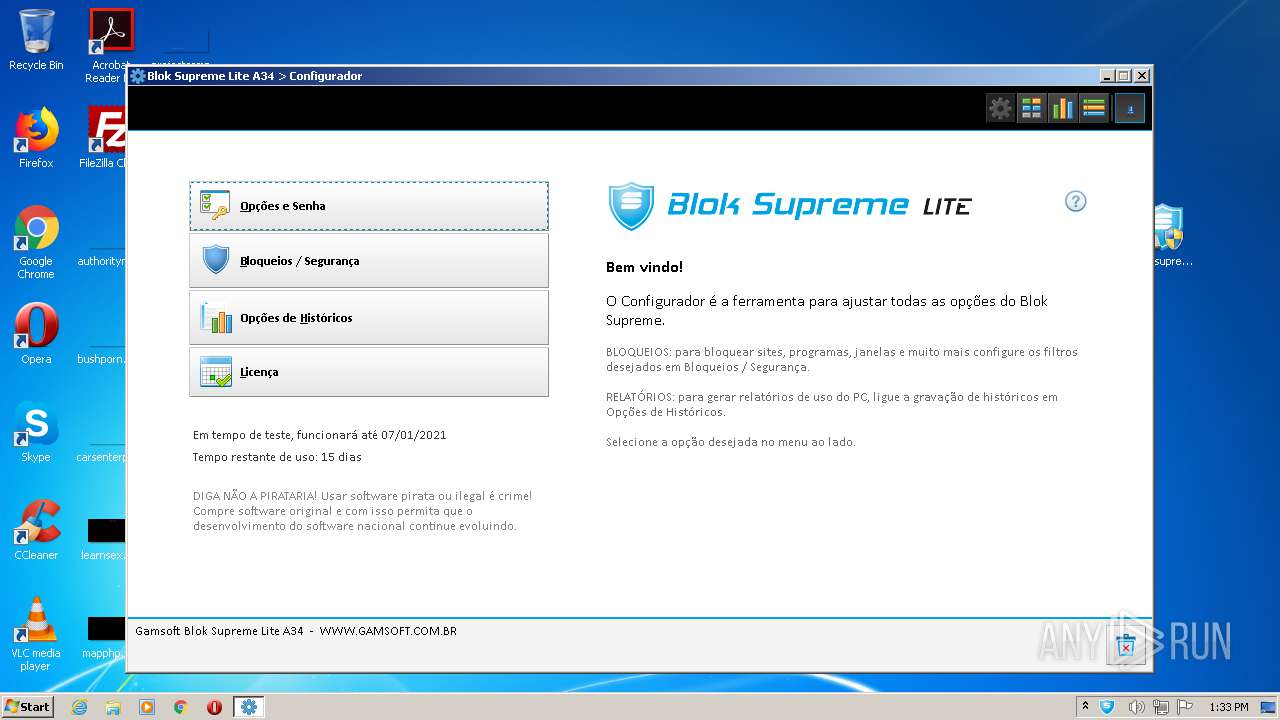Open Opções de Históricos section
The width and height of the screenshot is (1280, 720).
click(x=369, y=318)
